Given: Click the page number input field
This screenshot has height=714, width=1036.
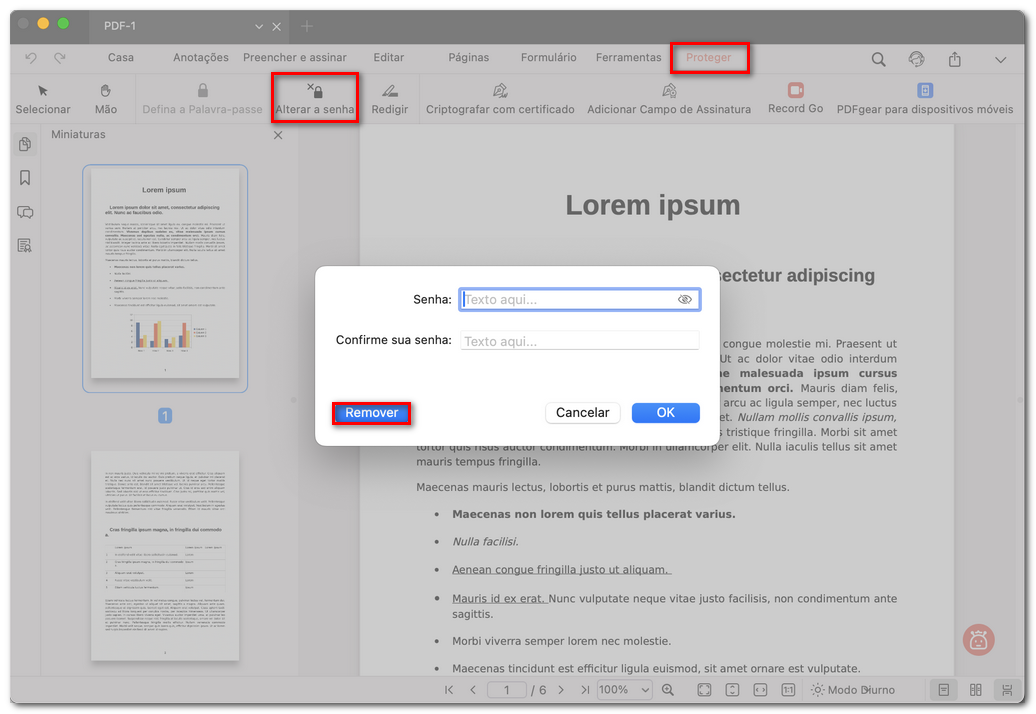Looking at the screenshot, I should [507, 689].
